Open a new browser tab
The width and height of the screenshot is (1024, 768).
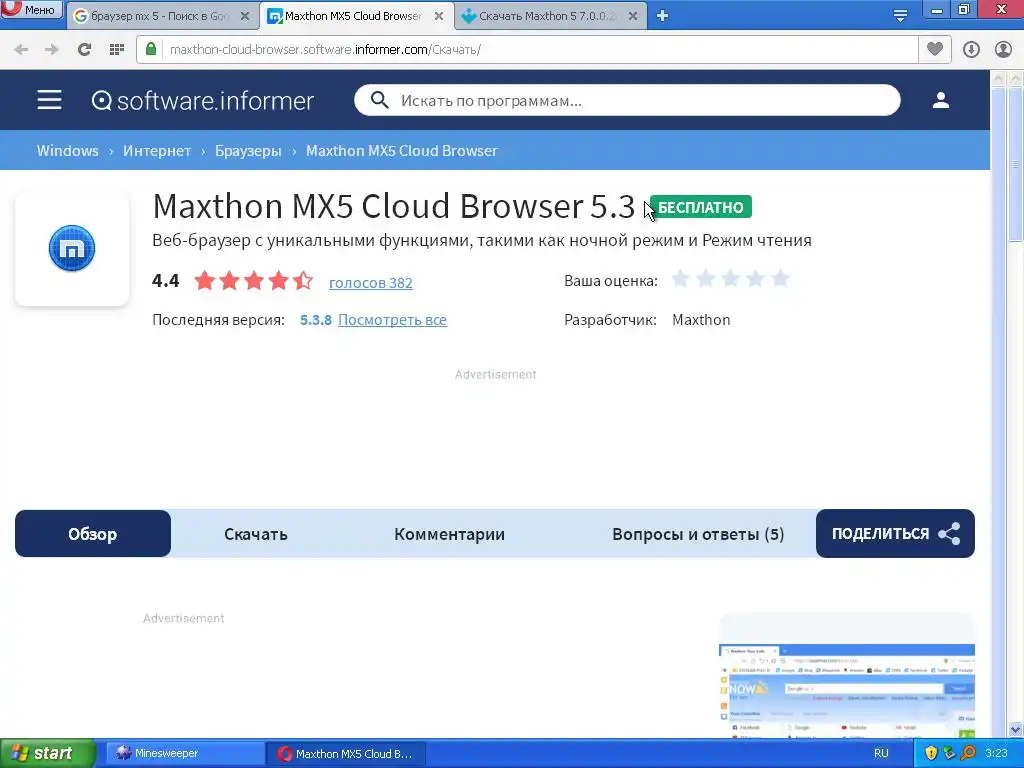662,16
